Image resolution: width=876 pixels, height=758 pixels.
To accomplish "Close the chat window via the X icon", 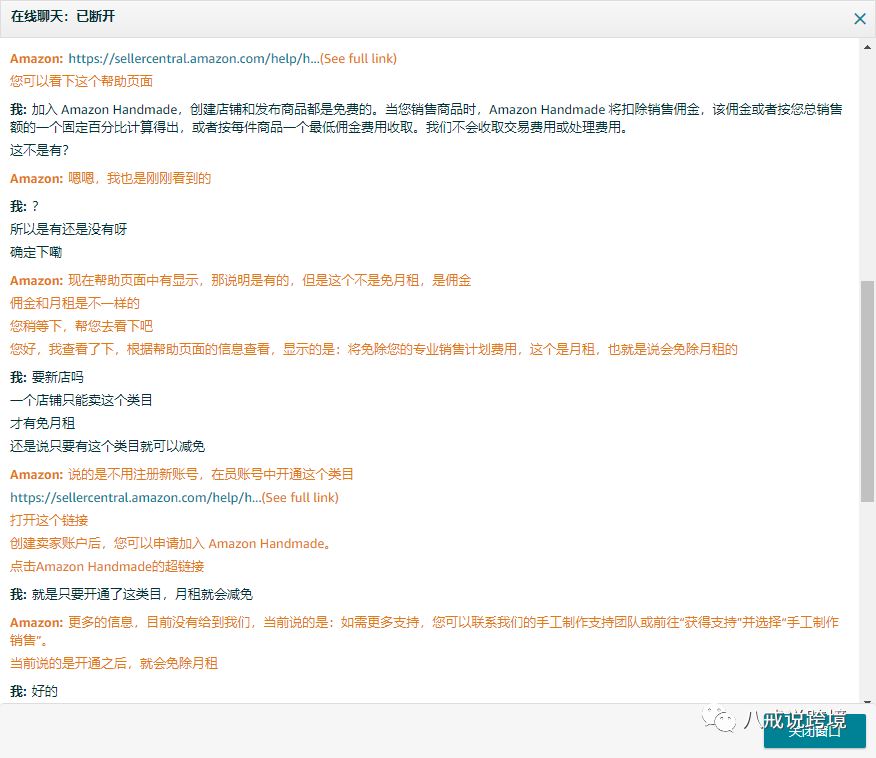I will (x=858, y=18).
